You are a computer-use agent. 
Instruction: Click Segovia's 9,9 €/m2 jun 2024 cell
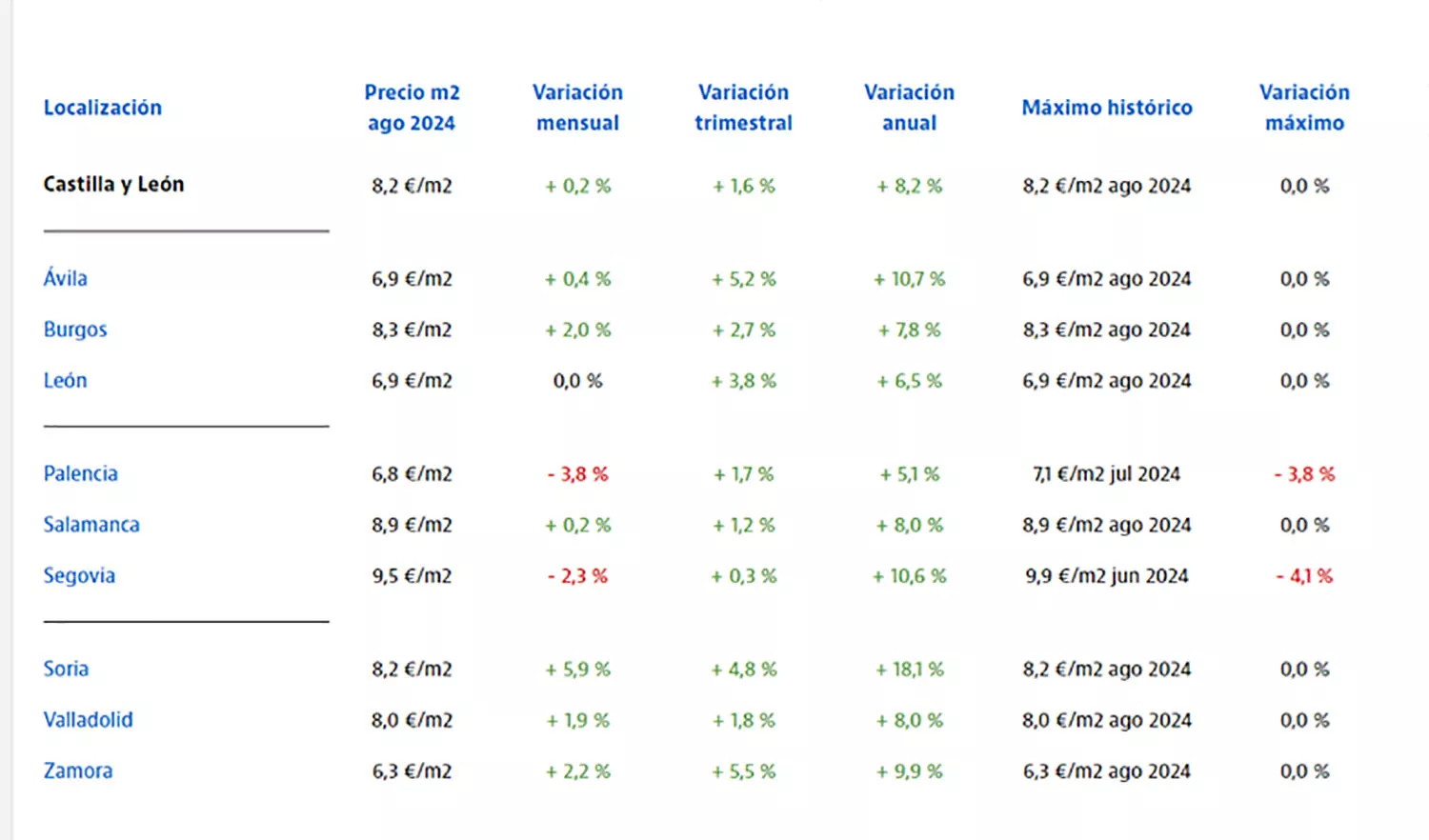1107,576
